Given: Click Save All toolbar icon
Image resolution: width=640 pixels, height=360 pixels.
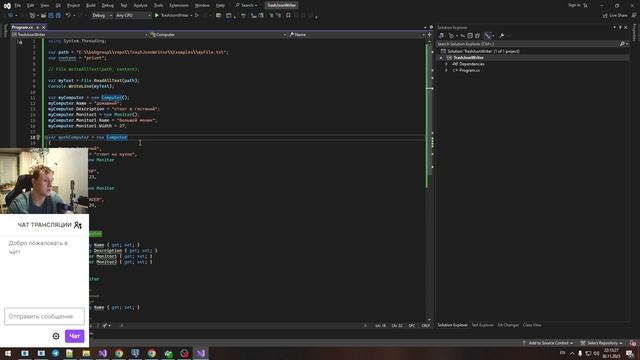Looking at the screenshot, I should coord(58,15).
